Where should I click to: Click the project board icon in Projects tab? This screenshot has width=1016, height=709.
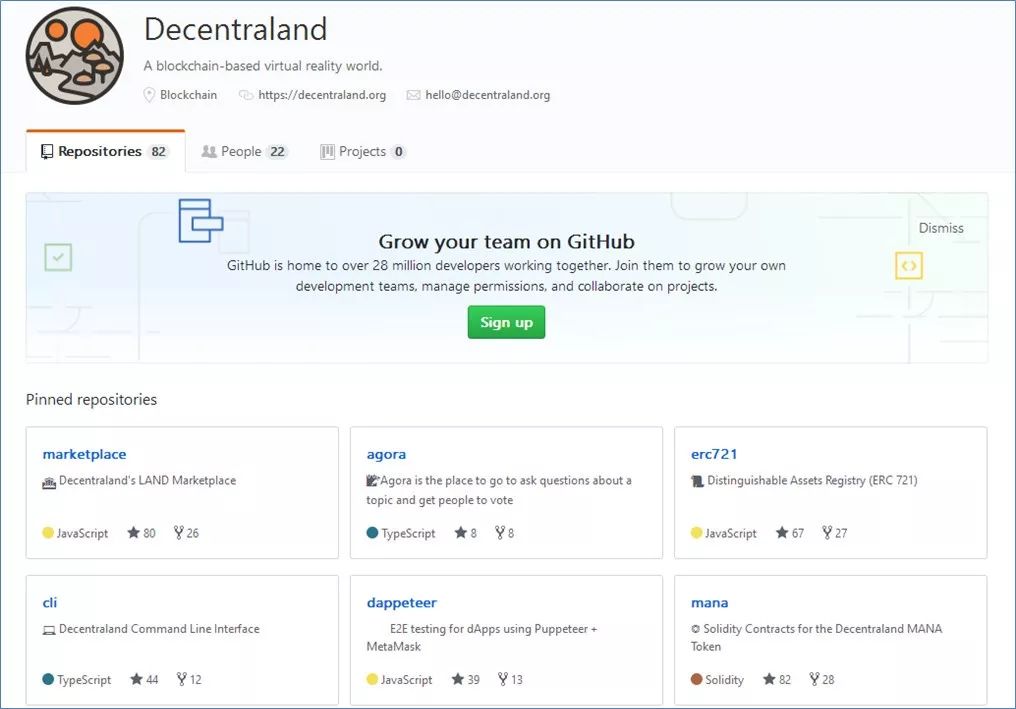pos(327,152)
